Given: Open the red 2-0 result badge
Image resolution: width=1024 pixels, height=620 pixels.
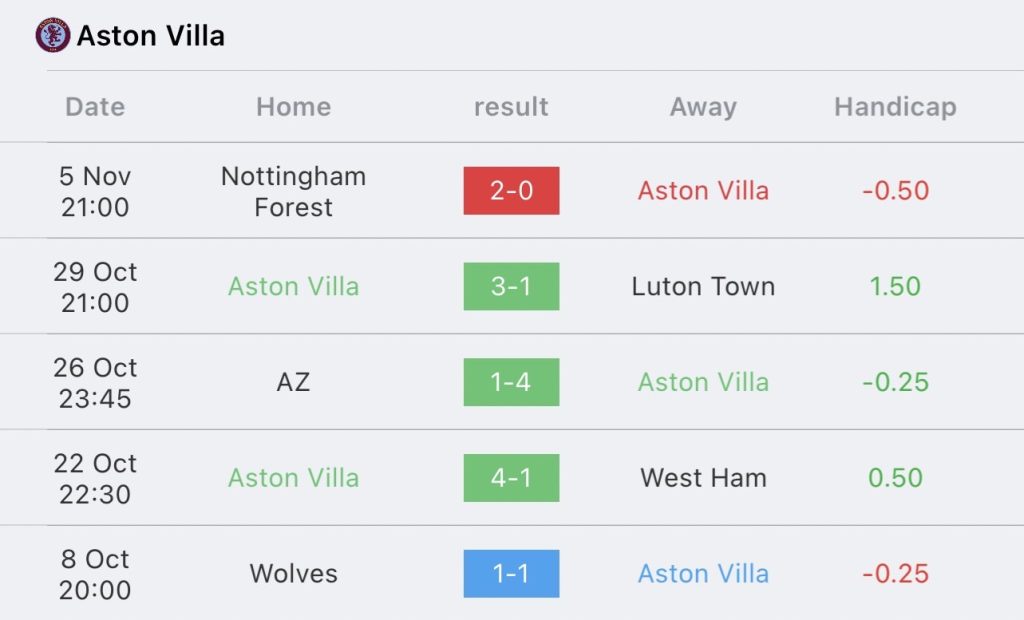Looking at the screenshot, I should [x=511, y=190].
